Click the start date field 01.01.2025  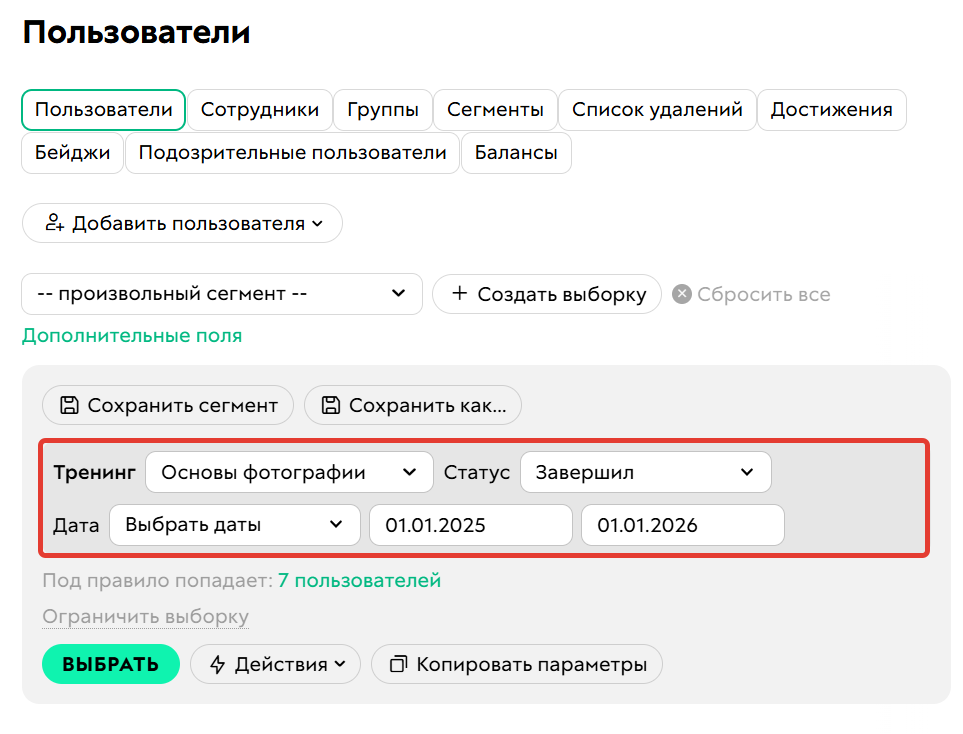pos(470,524)
